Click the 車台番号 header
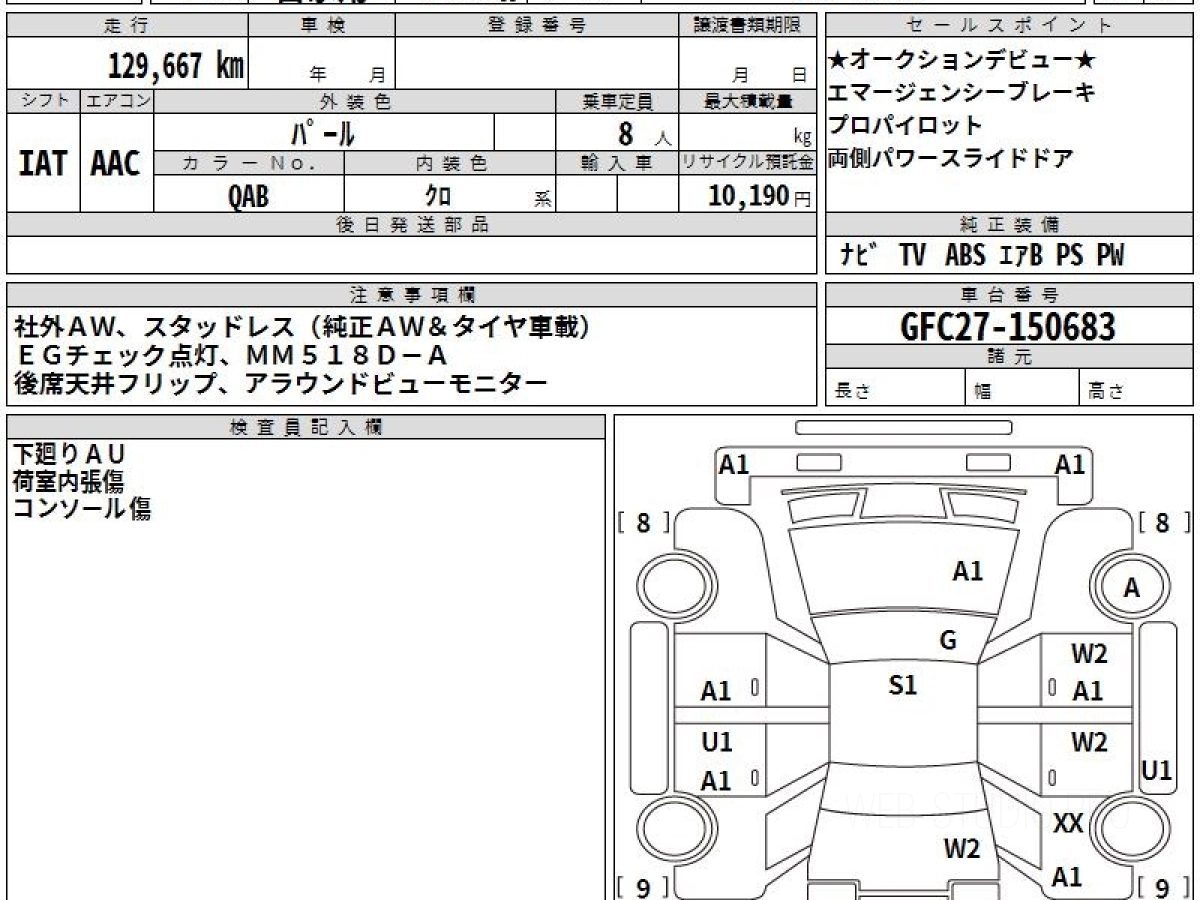 tap(1010, 295)
